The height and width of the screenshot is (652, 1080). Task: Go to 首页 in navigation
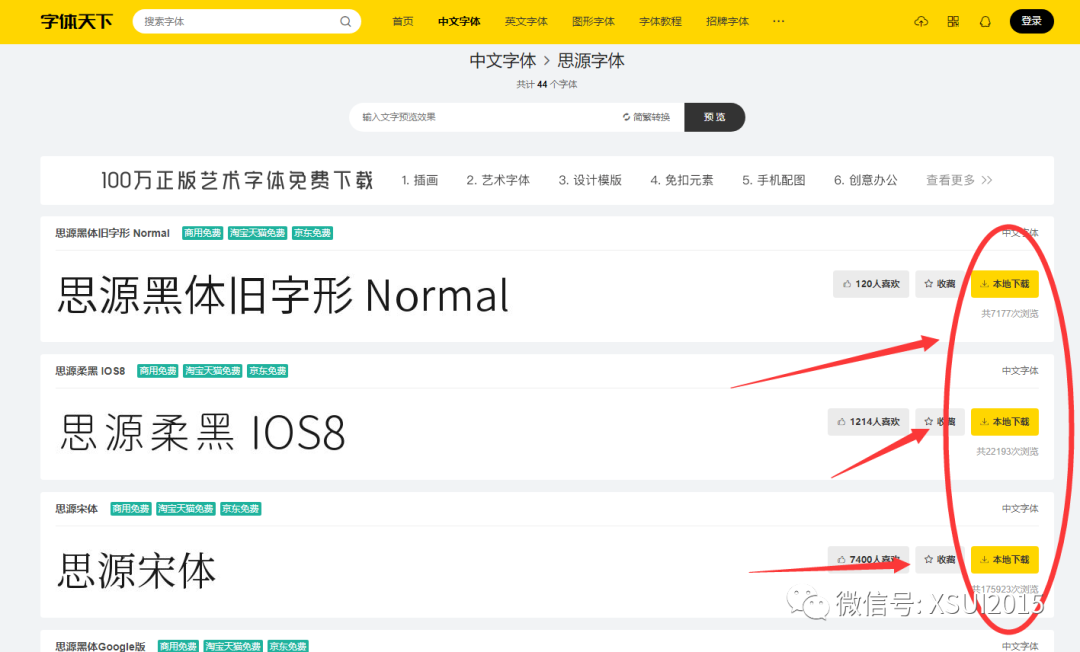pyautogui.click(x=403, y=21)
